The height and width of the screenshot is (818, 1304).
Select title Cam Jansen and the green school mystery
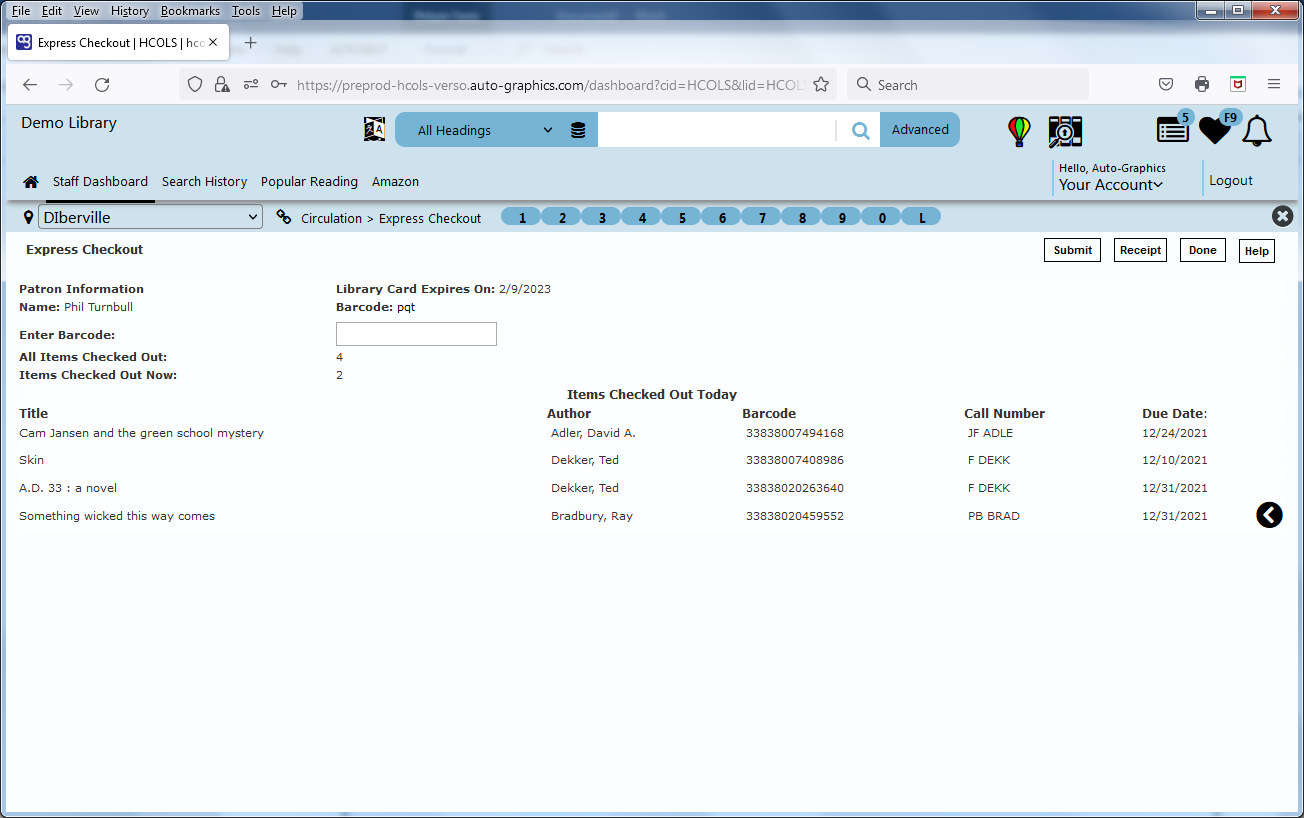coord(141,433)
